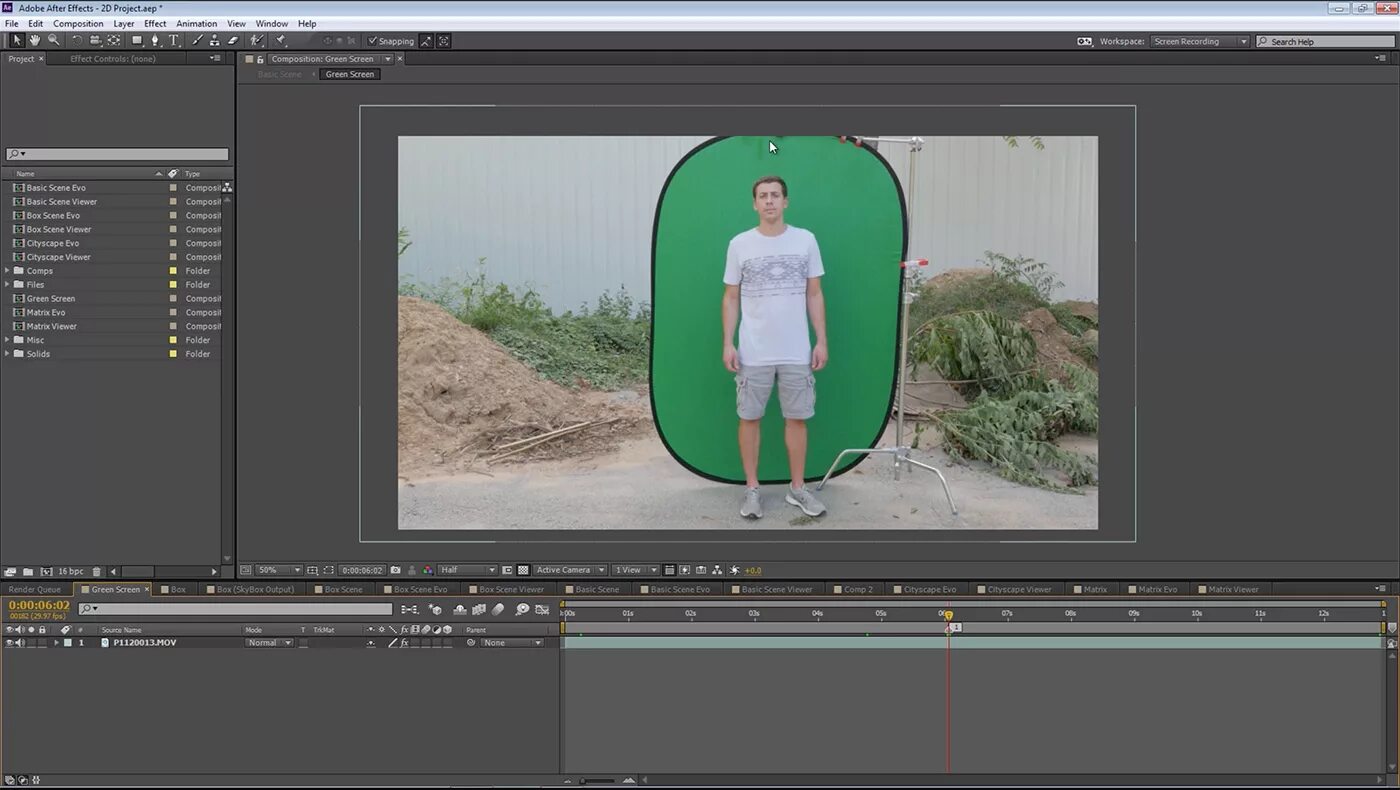Image resolution: width=1400 pixels, height=790 pixels.
Task: Expand the Comps folder
Action: (8, 271)
